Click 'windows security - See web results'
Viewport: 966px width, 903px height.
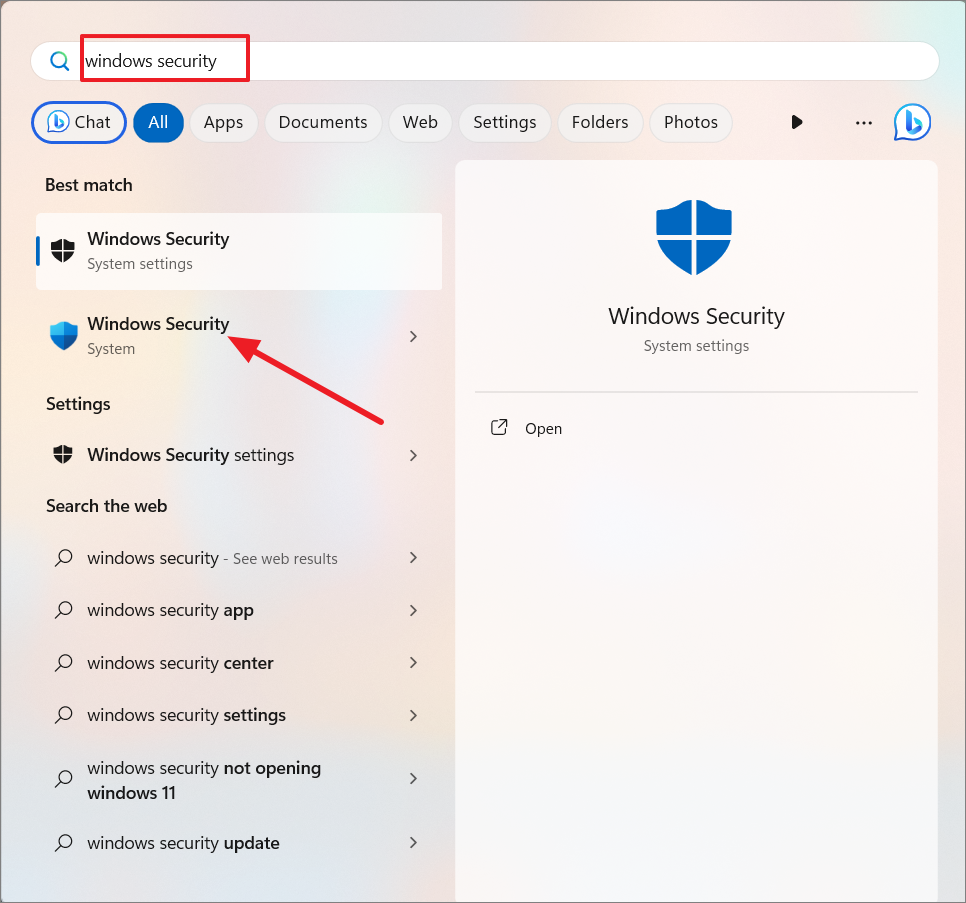[239, 558]
